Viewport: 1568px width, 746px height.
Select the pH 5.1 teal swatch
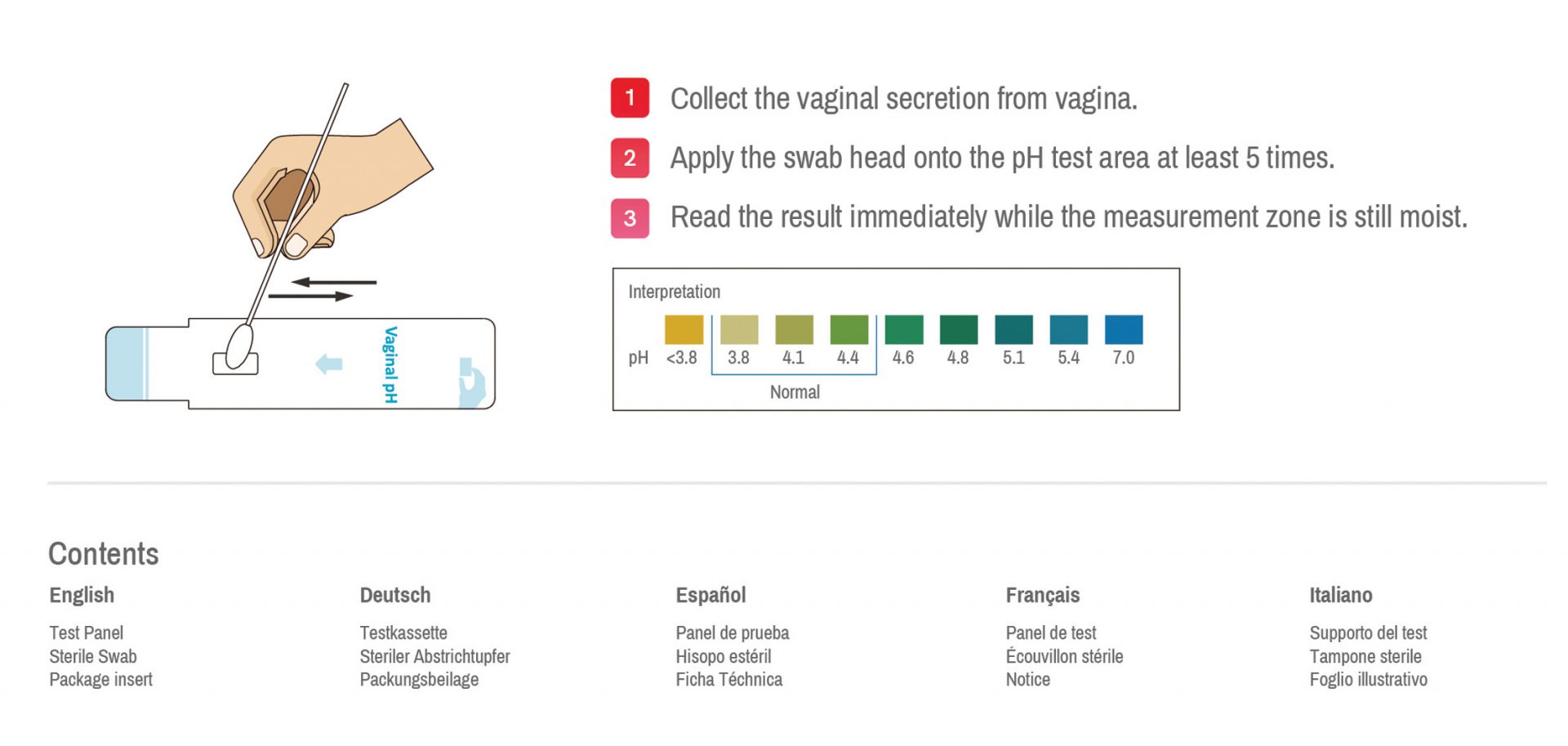[x=1013, y=329]
